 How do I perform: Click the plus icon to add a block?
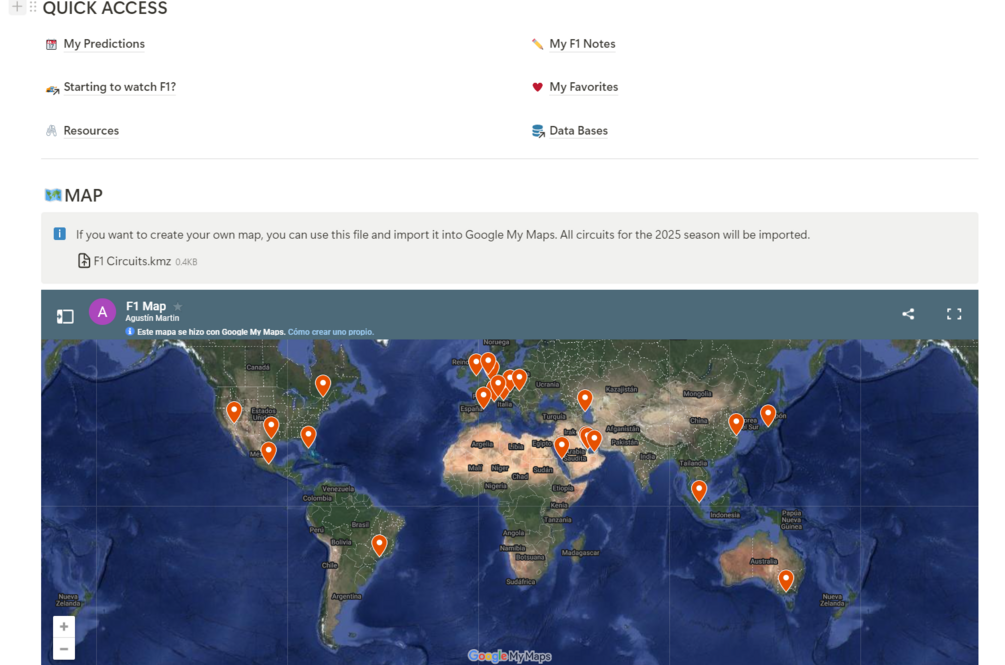17,7
